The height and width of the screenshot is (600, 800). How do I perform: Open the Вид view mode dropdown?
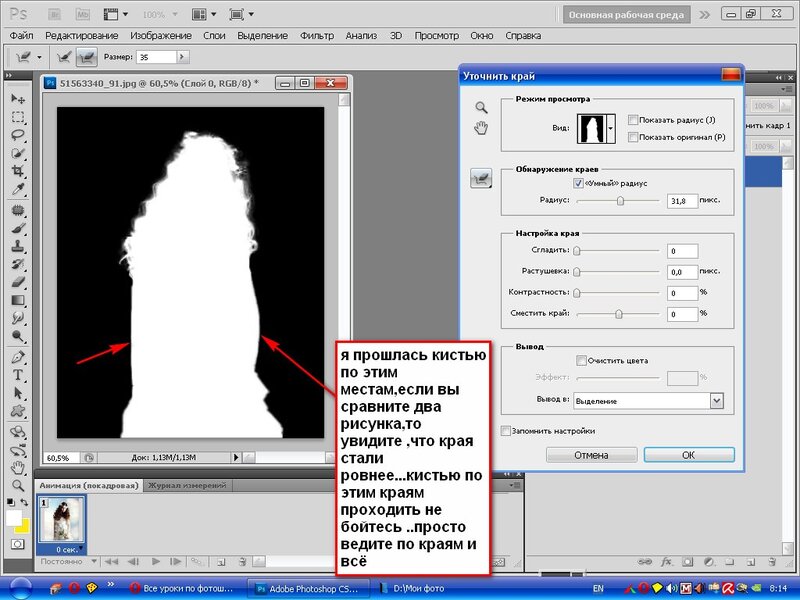tap(610, 128)
